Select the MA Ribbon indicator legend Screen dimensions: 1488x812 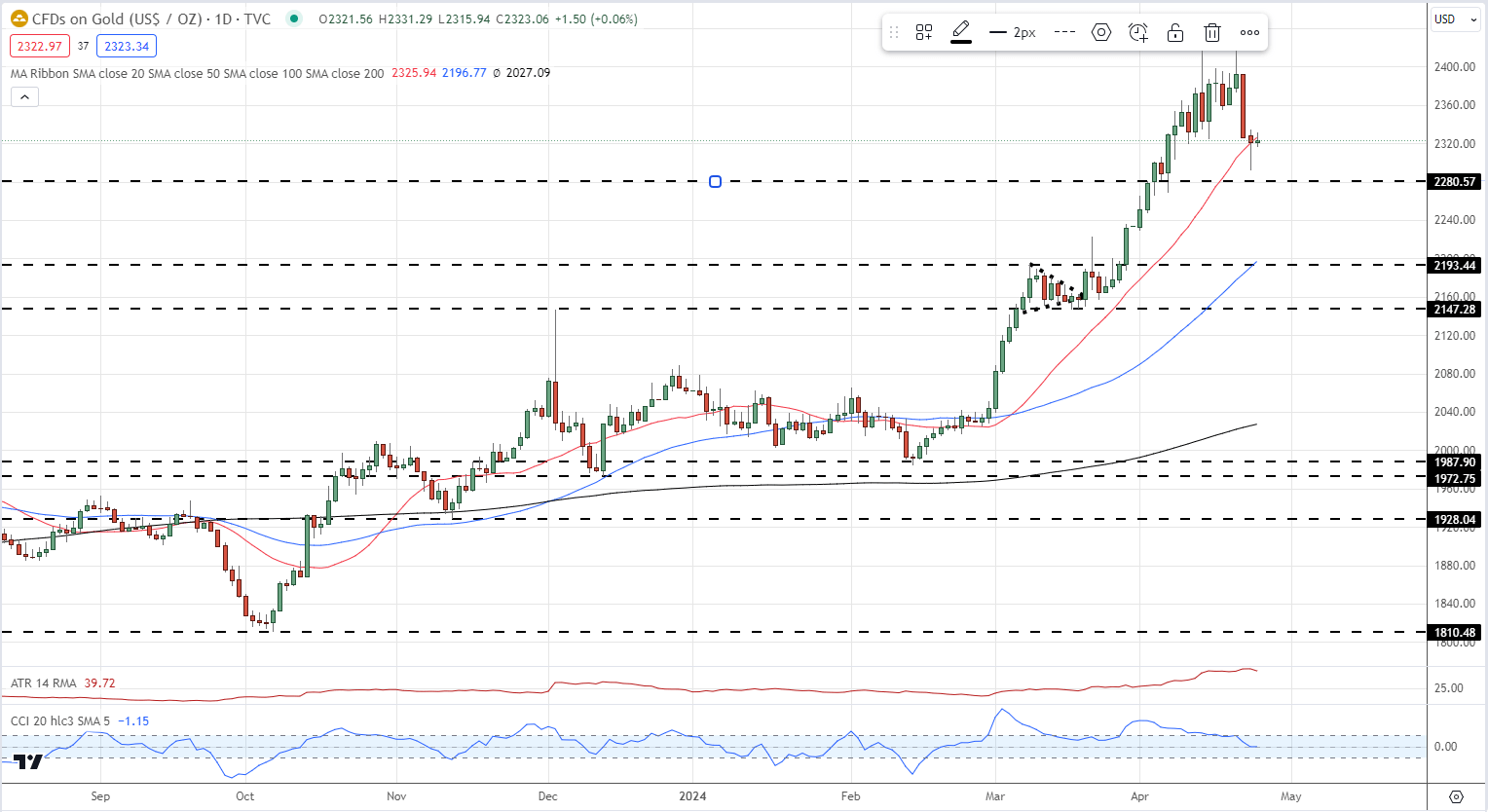tap(197, 73)
